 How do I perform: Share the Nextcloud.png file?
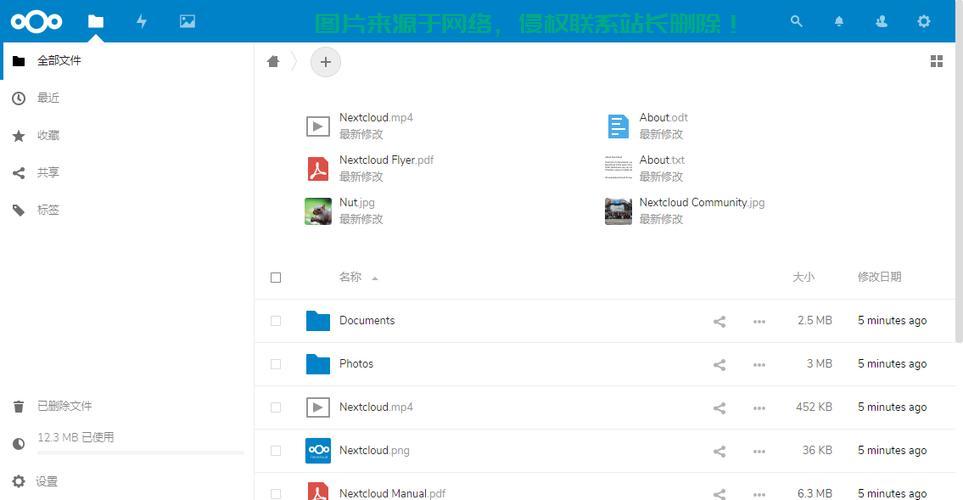pyautogui.click(x=719, y=451)
